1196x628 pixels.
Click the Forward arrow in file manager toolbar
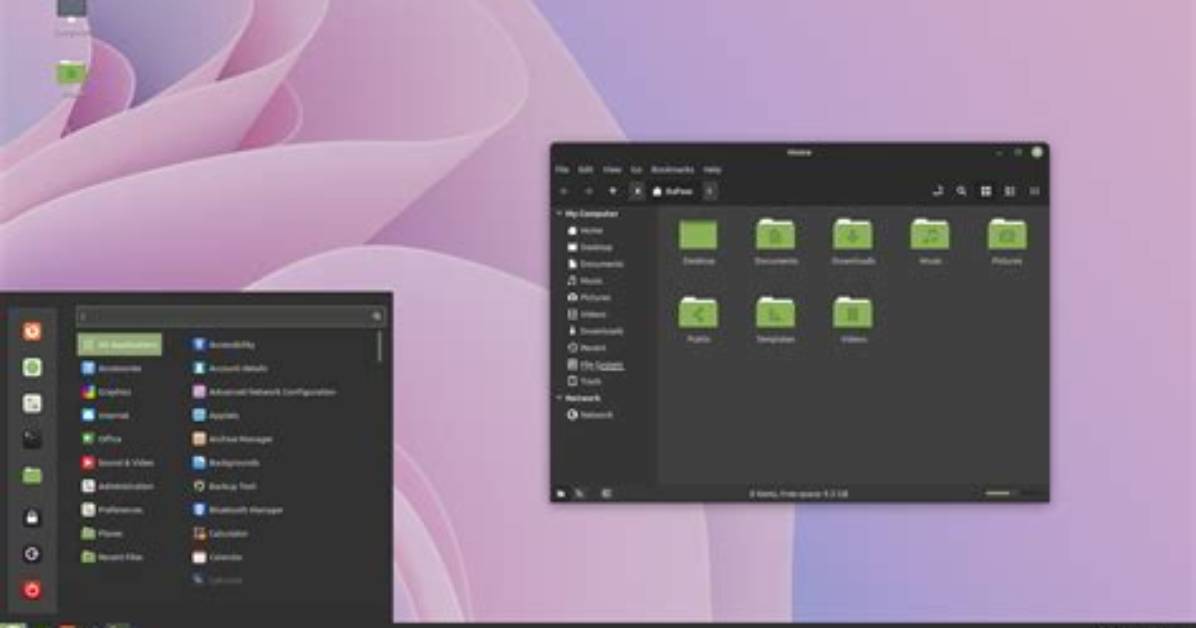(588, 192)
